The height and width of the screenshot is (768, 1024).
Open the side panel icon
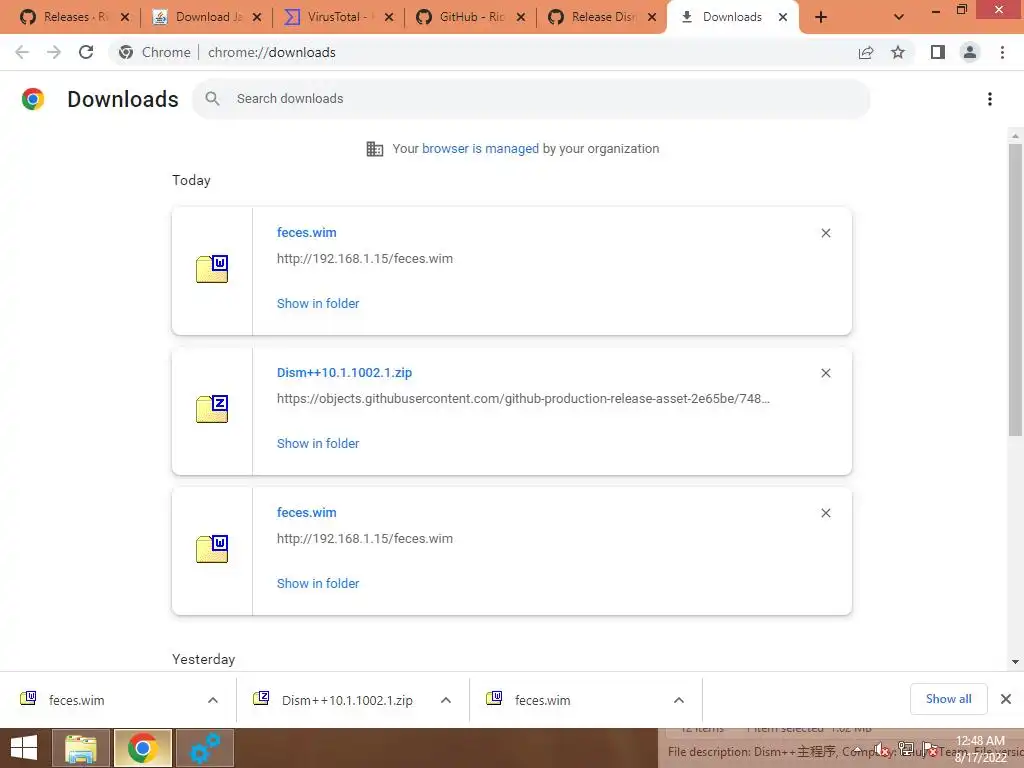(x=938, y=52)
